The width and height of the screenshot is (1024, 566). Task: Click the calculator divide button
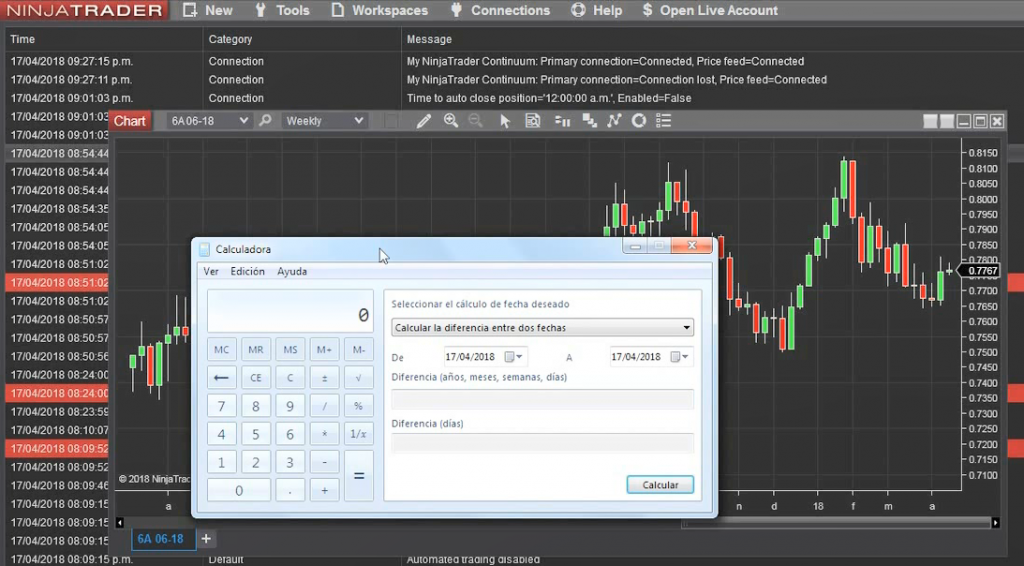[325, 406]
